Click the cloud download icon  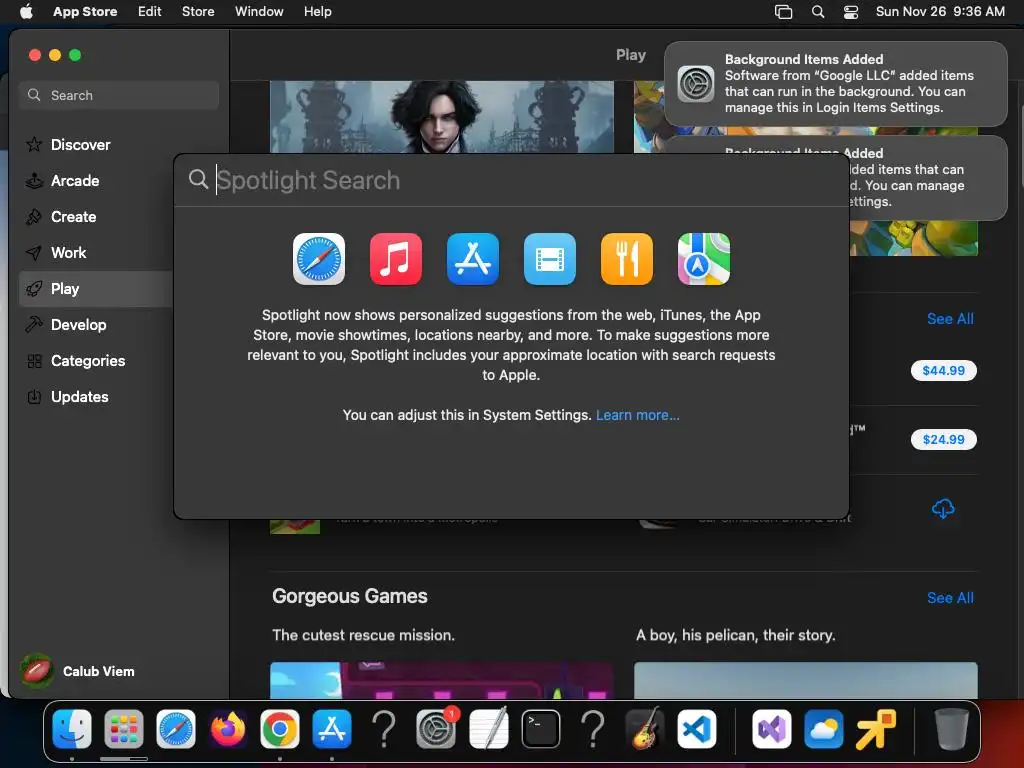[943, 508]
